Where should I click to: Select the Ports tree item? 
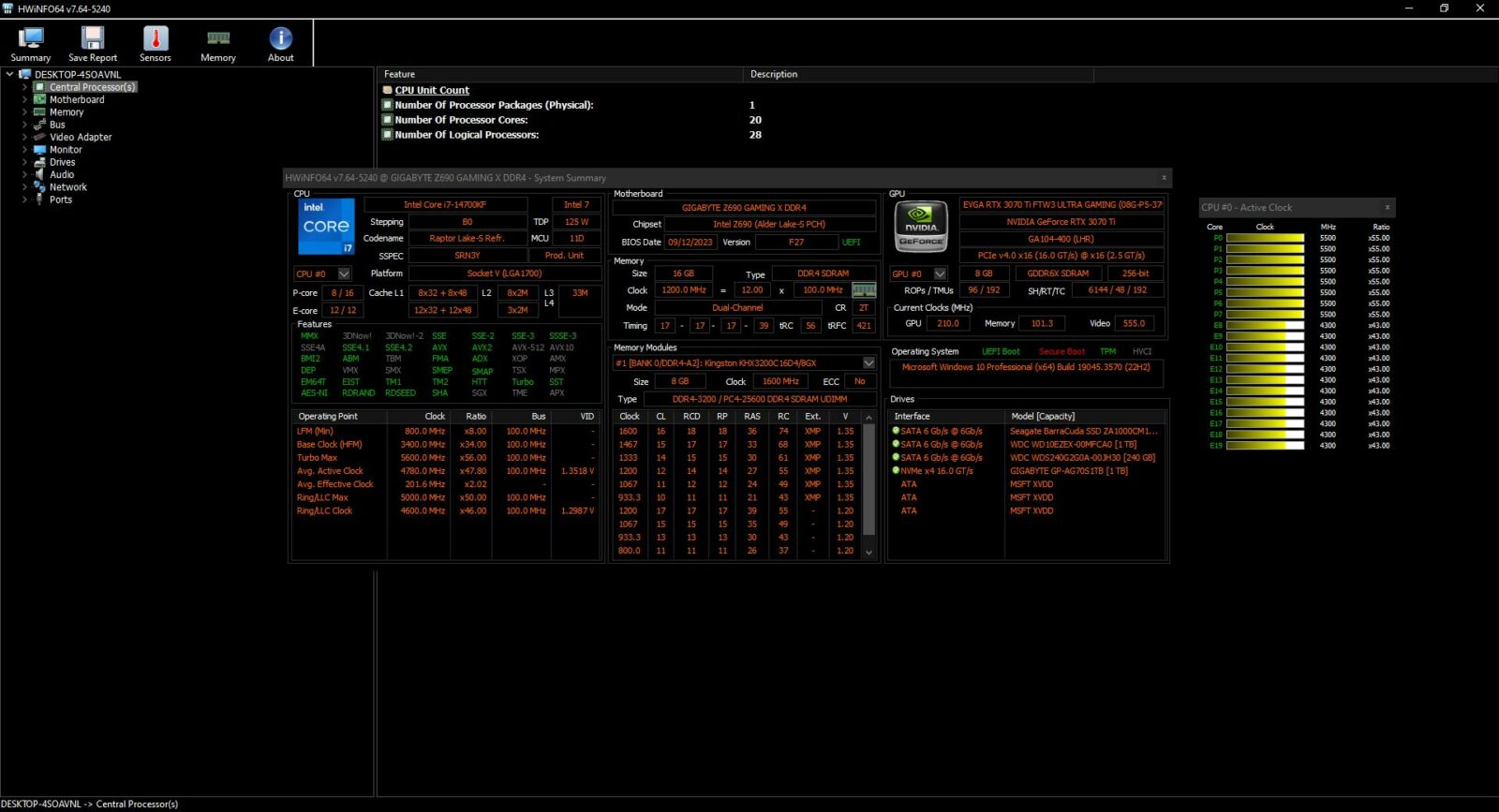tap(61, 199)
